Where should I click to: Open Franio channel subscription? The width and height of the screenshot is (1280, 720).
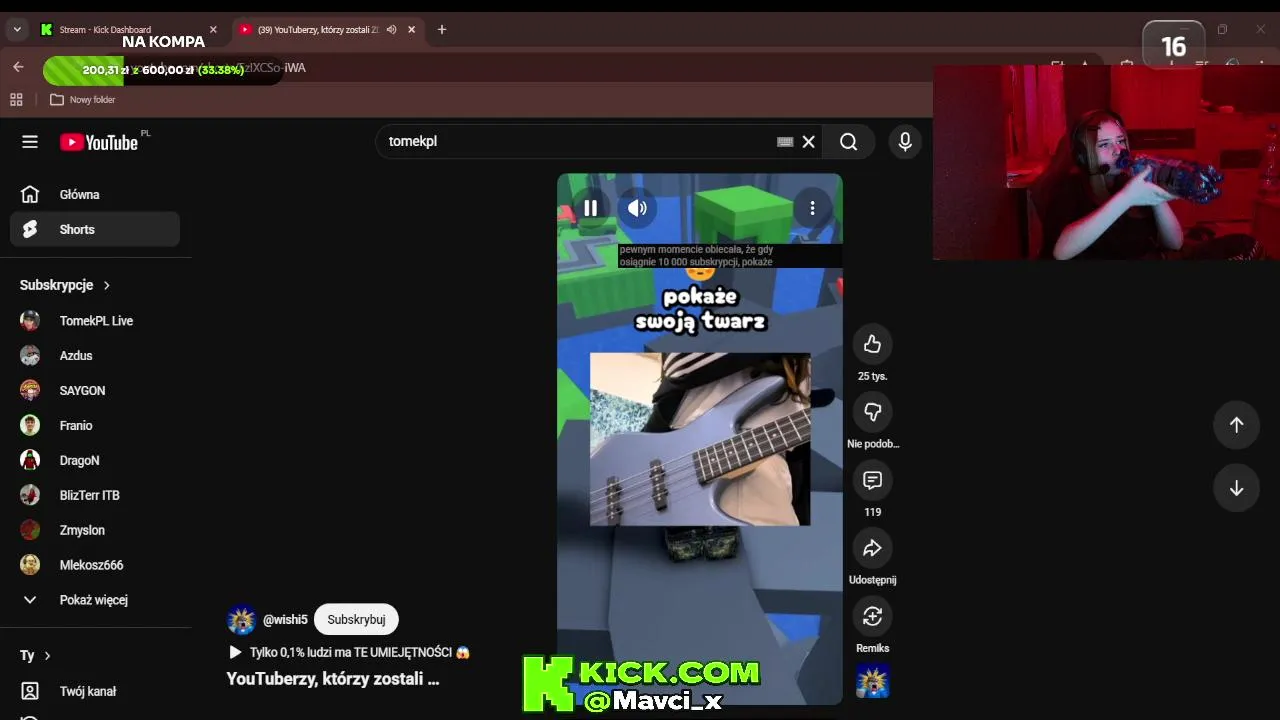[95, 426]
